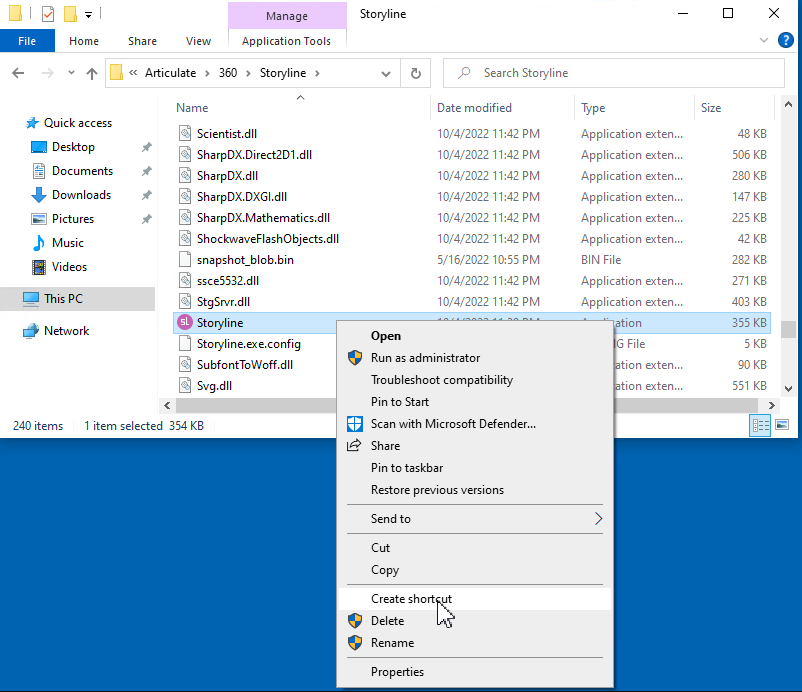802x692 pixels.
Task: Click the shield icon beside Run as administrator
Action: pos(354,358)
